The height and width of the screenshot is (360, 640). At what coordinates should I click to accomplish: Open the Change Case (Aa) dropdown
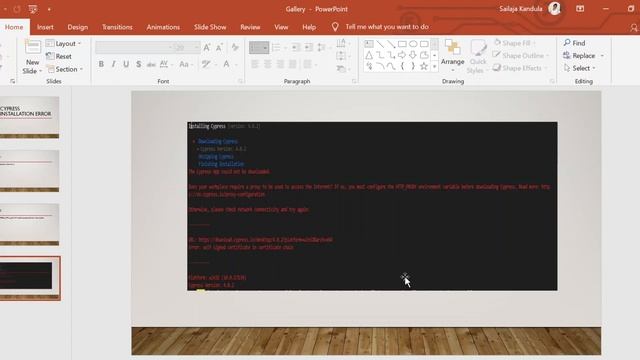tap(186, 64)
